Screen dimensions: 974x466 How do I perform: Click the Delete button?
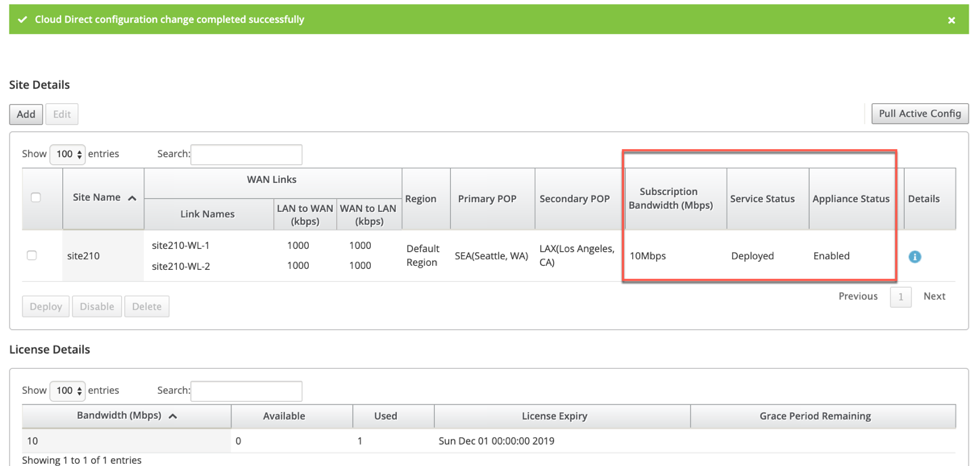click(147, 306)
